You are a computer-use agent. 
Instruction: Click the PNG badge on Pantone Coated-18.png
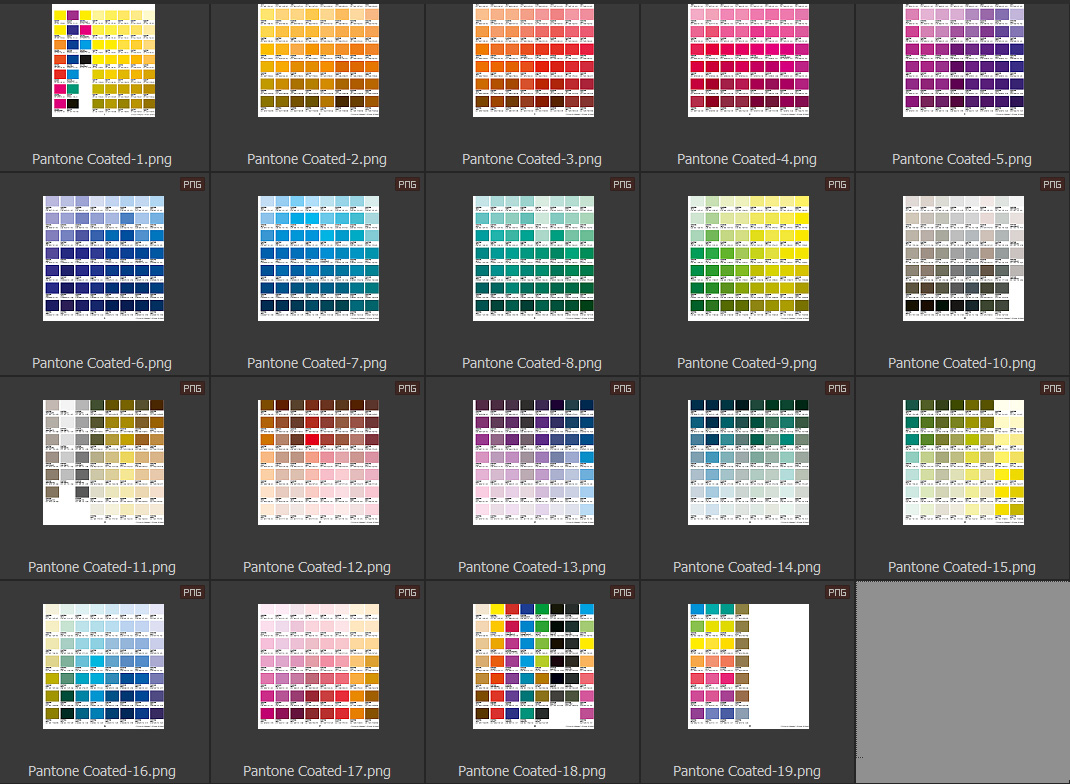[622, 592]
